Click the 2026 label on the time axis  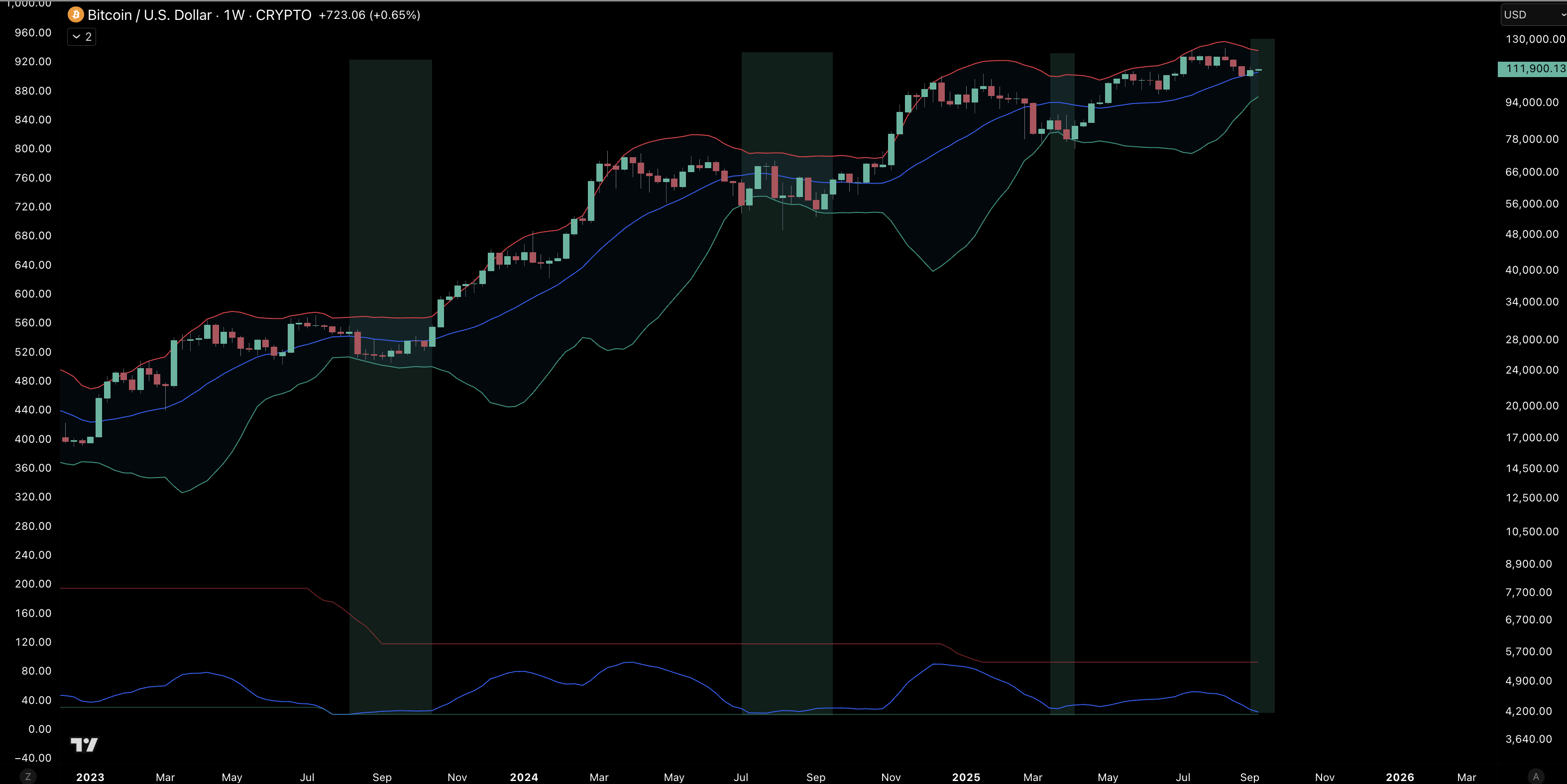[1400, 777]
